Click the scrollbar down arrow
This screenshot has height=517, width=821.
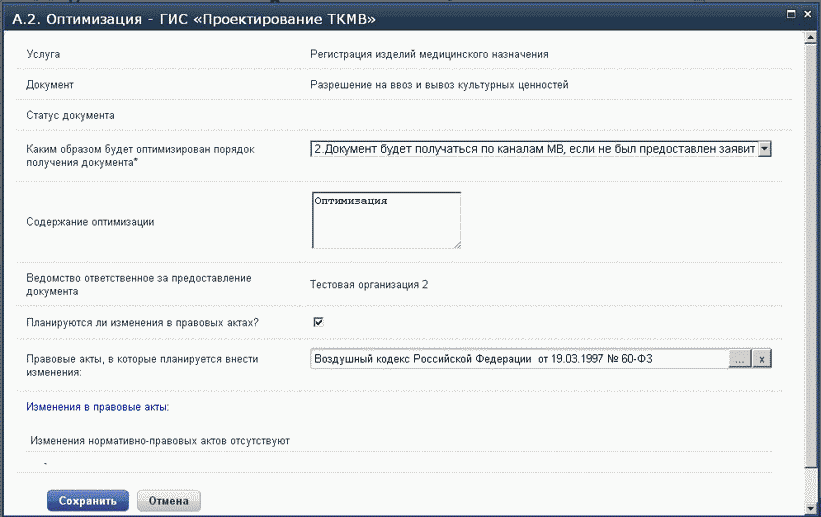tap(808, 509)
